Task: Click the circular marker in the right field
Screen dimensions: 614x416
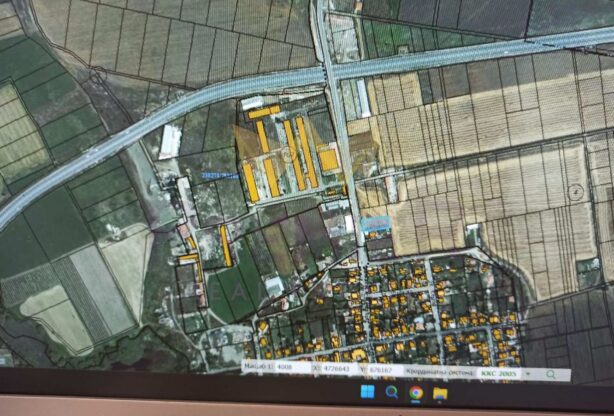Action: click(x=575, y=191)
